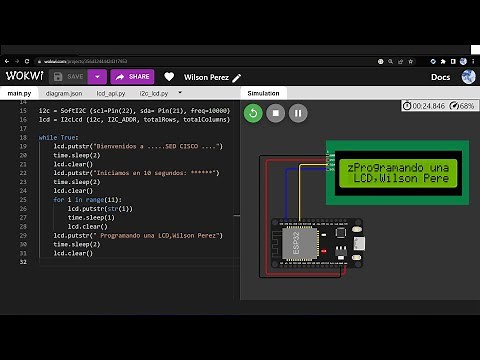Click the Wokwi logo
The height and width of the screenshot is (360, 480).
25,76
